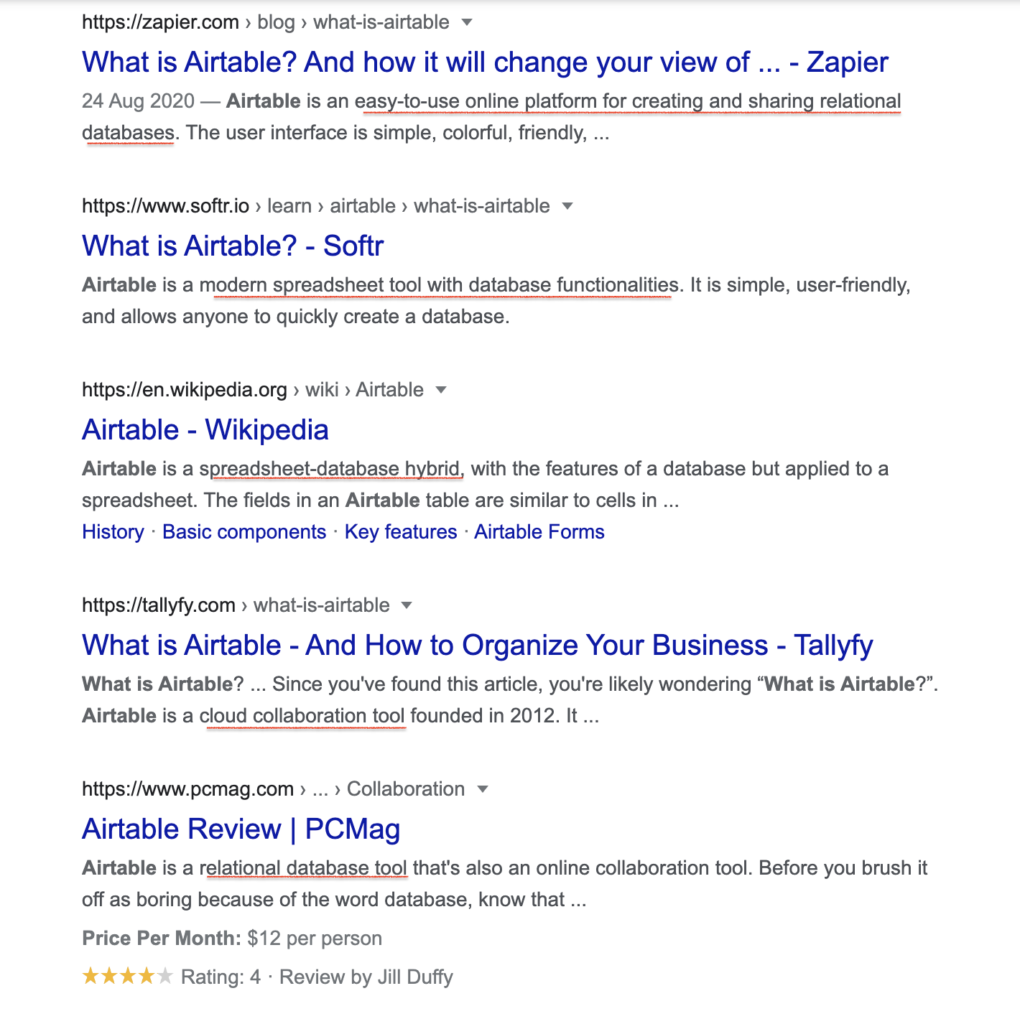Open the "Airtable Review | PCMag" article
Viewport: 1020px width, 1024px height.
tap(240, 829)
